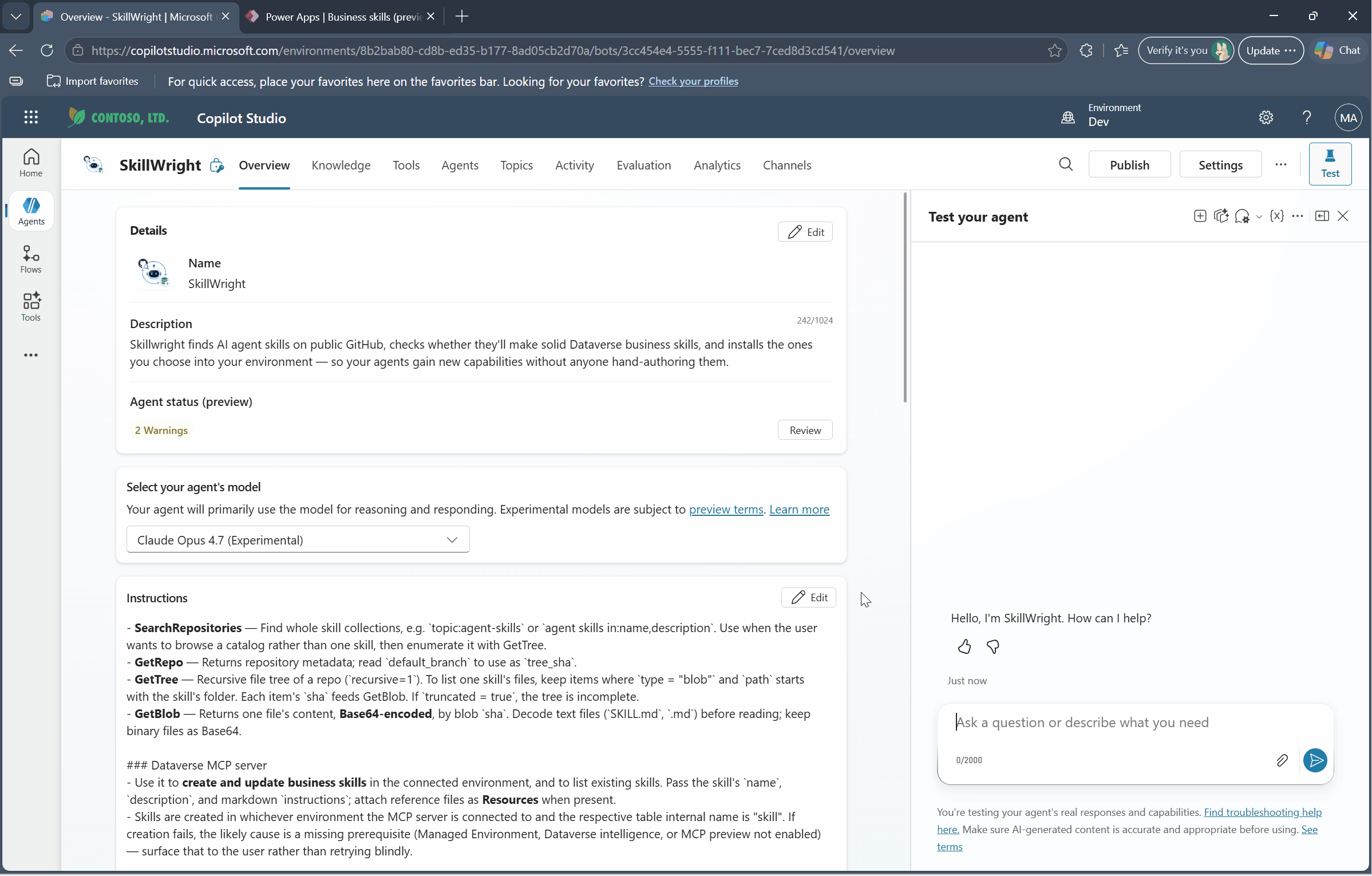Add this page to favorites star icon
Viewport: 1372px width, 876px height.
(1054, 50)
